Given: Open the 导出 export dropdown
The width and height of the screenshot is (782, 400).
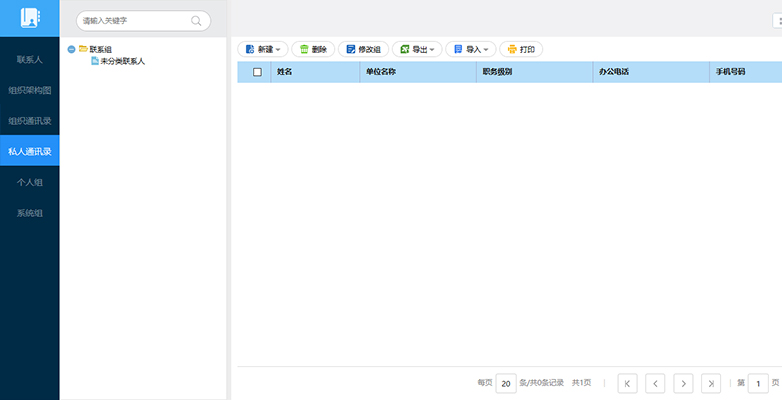Looking at the screenshot, I should point(417,49).
